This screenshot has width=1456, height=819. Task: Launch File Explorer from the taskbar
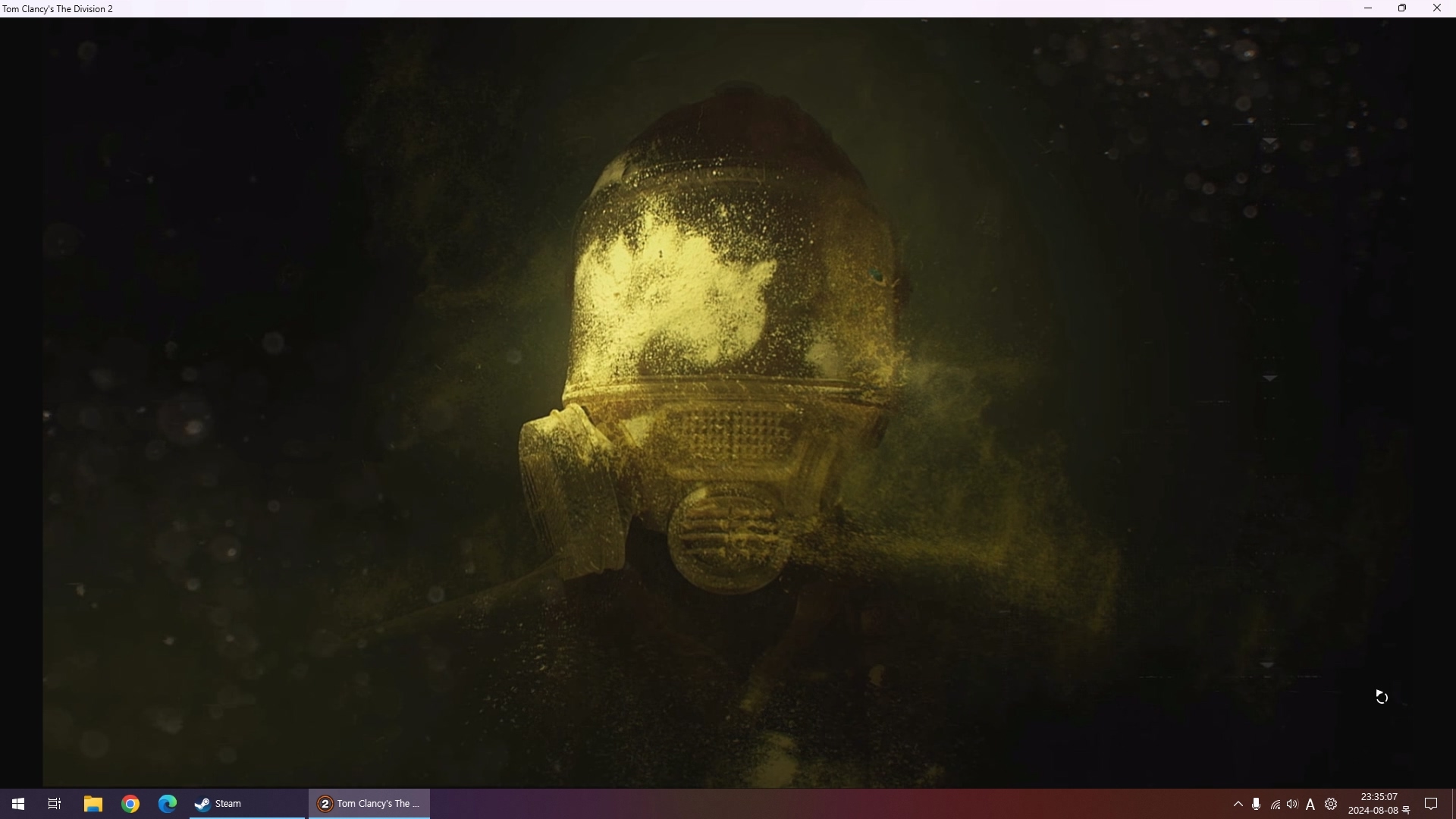click(x=93, y=804)
